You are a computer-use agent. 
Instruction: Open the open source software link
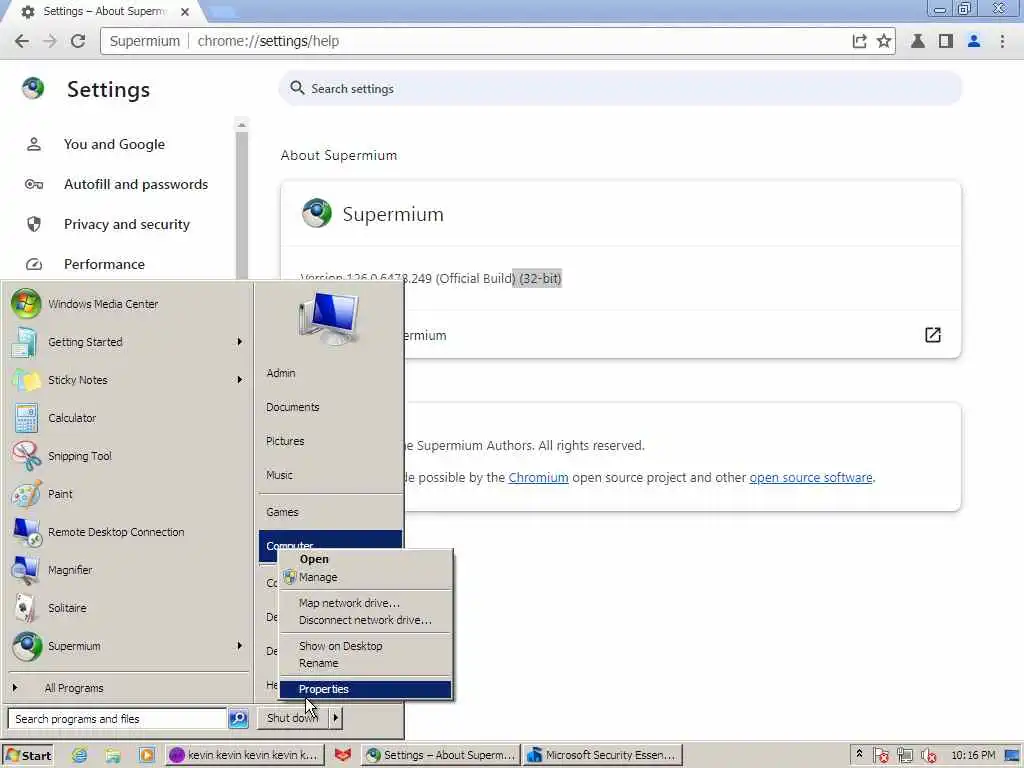click(810, 477)
